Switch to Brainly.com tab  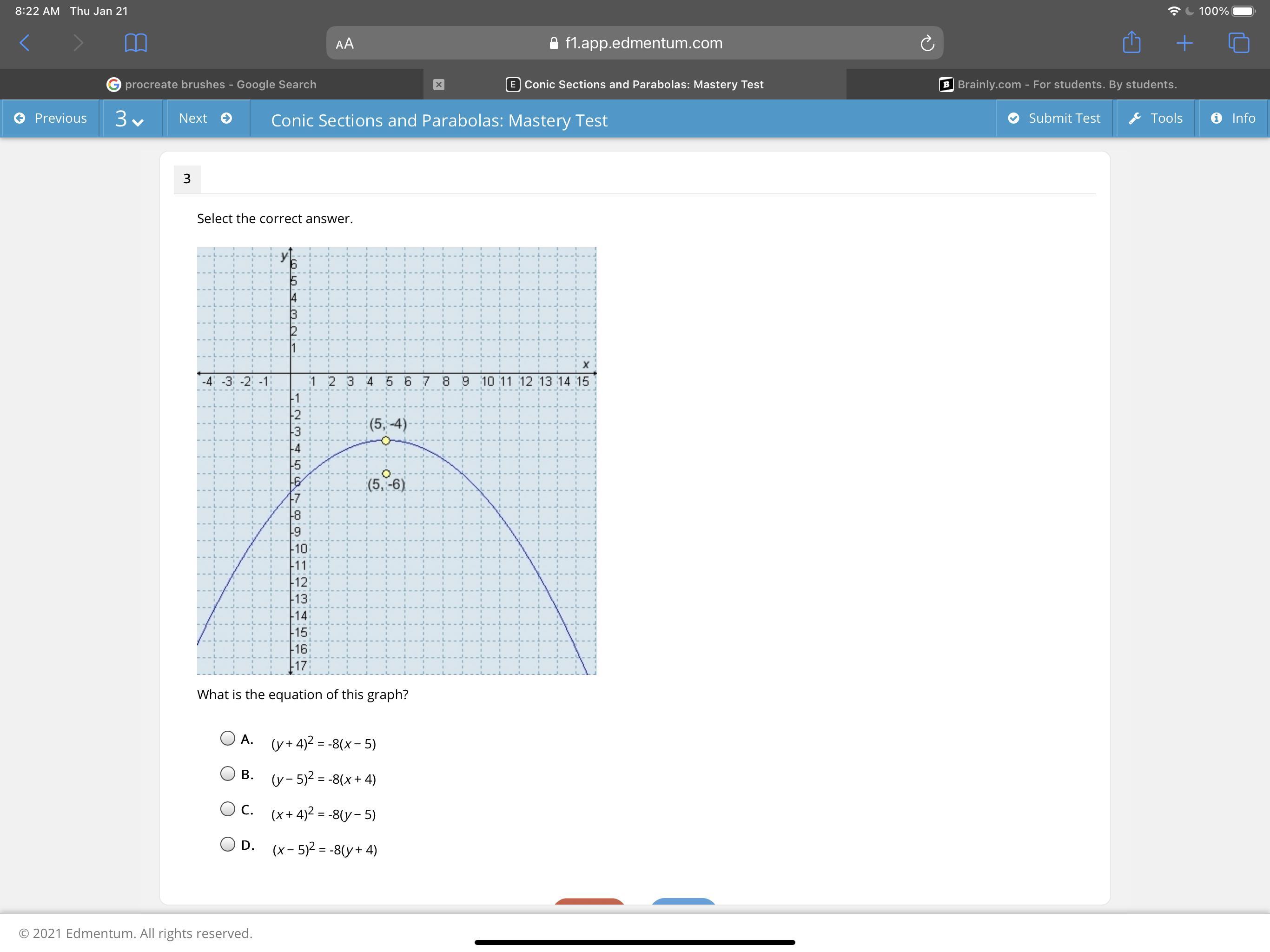click(1058, 85)
